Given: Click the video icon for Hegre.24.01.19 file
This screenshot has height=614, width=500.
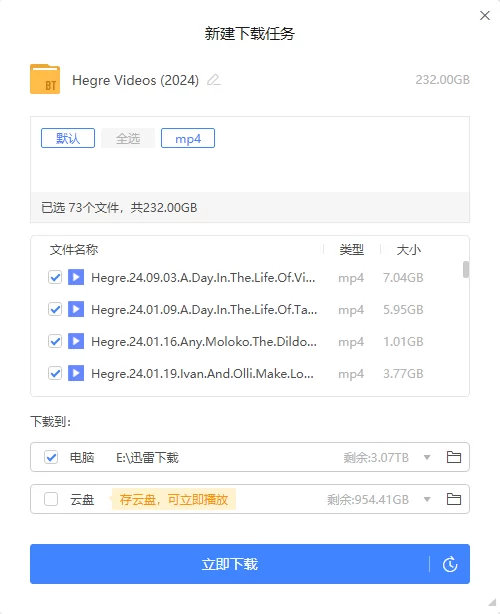Looking at the screenshot, I should 76,373.
